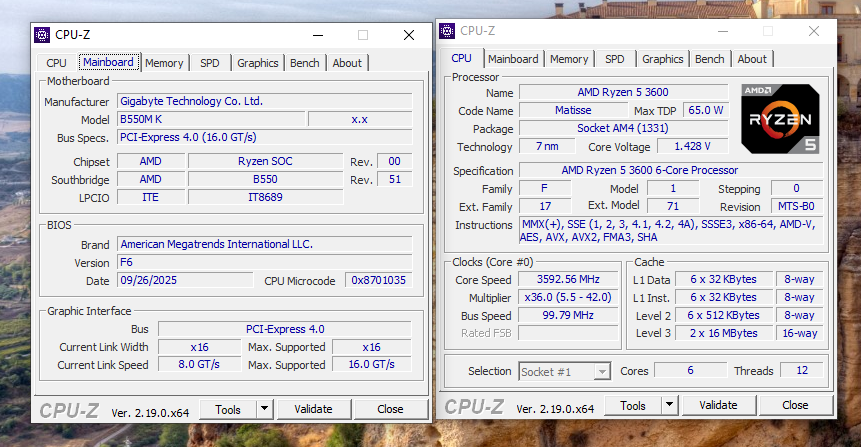Click CPU-Z app icon in left window title bar
Viewport: 861px width, 447px height.
42,35
